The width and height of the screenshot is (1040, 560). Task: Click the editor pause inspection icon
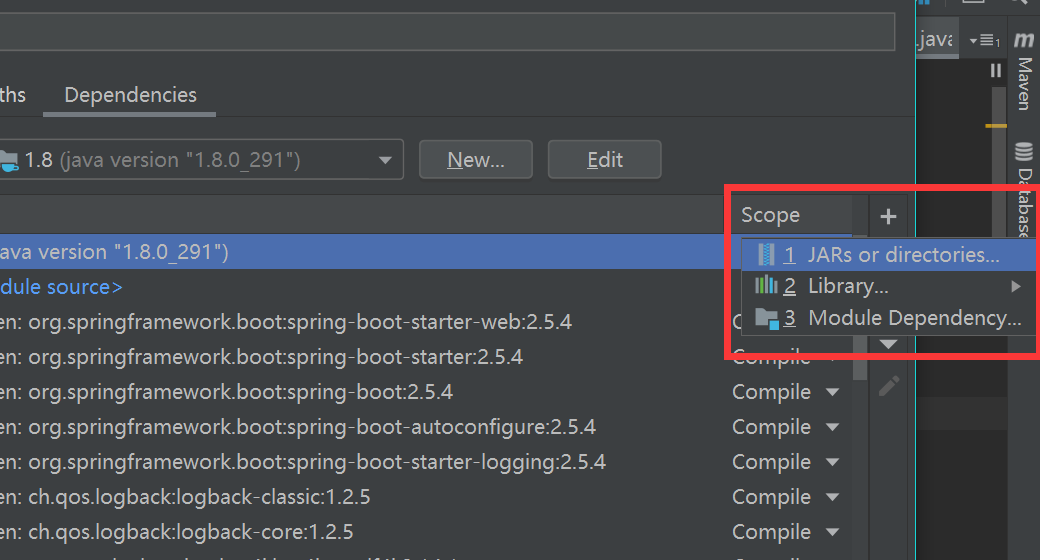(996, 70)
